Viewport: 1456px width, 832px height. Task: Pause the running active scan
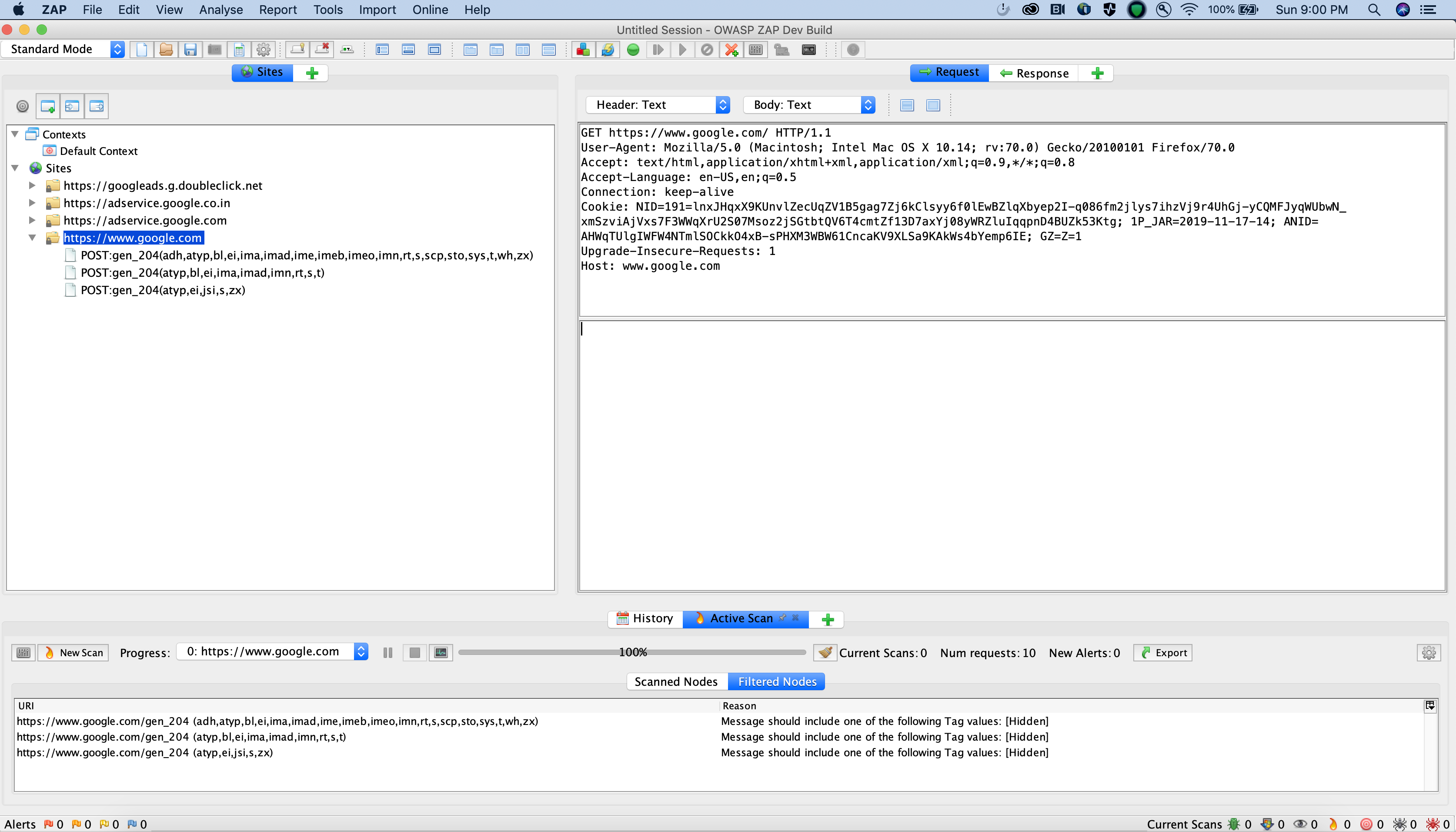click(387, 652)
